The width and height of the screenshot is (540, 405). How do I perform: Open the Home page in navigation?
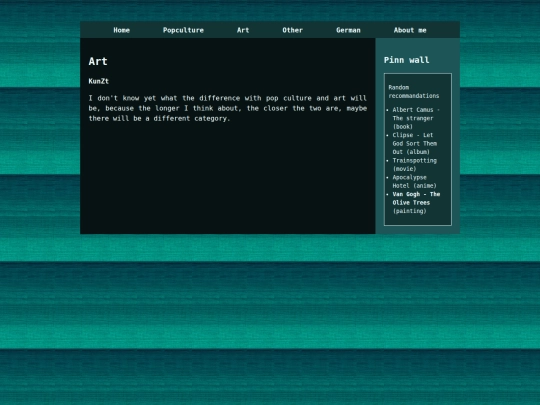coord(122,30)
